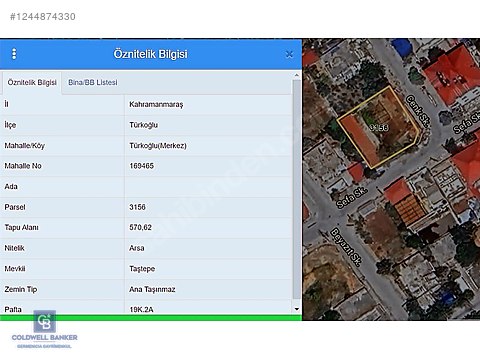
Task: Select the Öznitelik Bilgisi tab
Action: coord(32,82)
